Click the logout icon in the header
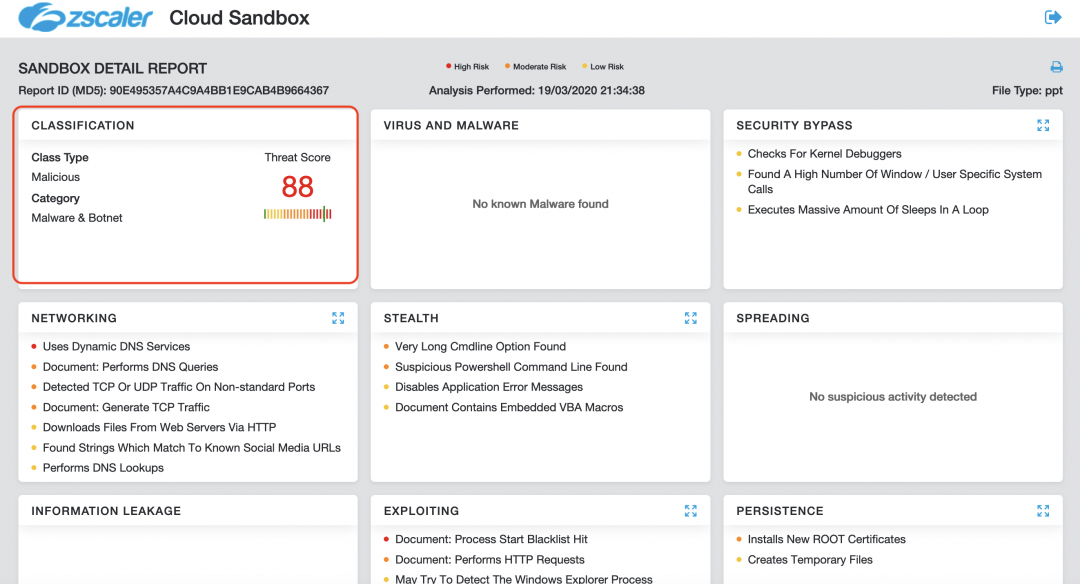This screenshot has height=584, width=1080. [x=1052, y=17]
